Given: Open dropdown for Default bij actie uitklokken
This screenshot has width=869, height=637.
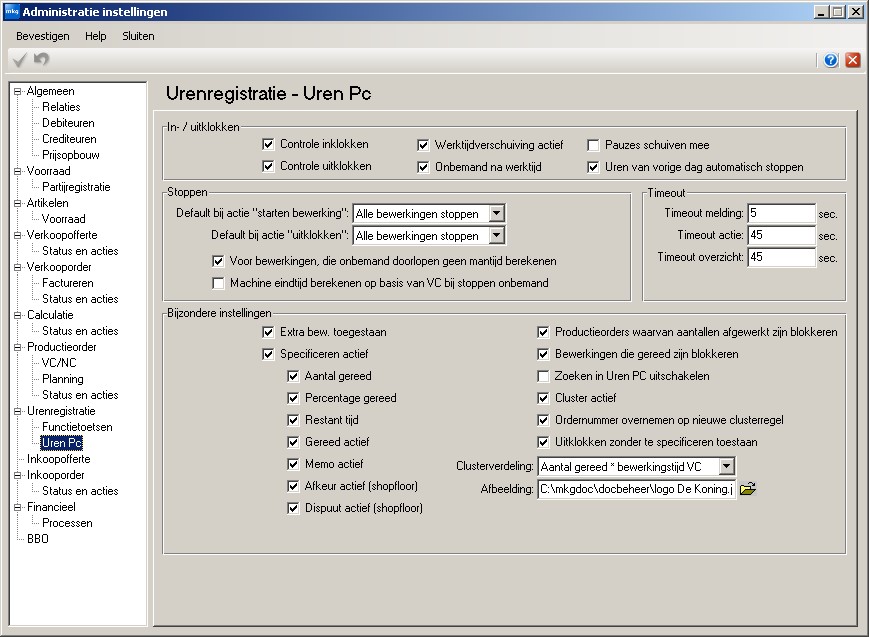Looking at the screenshot, I should [x=497, y=236].
